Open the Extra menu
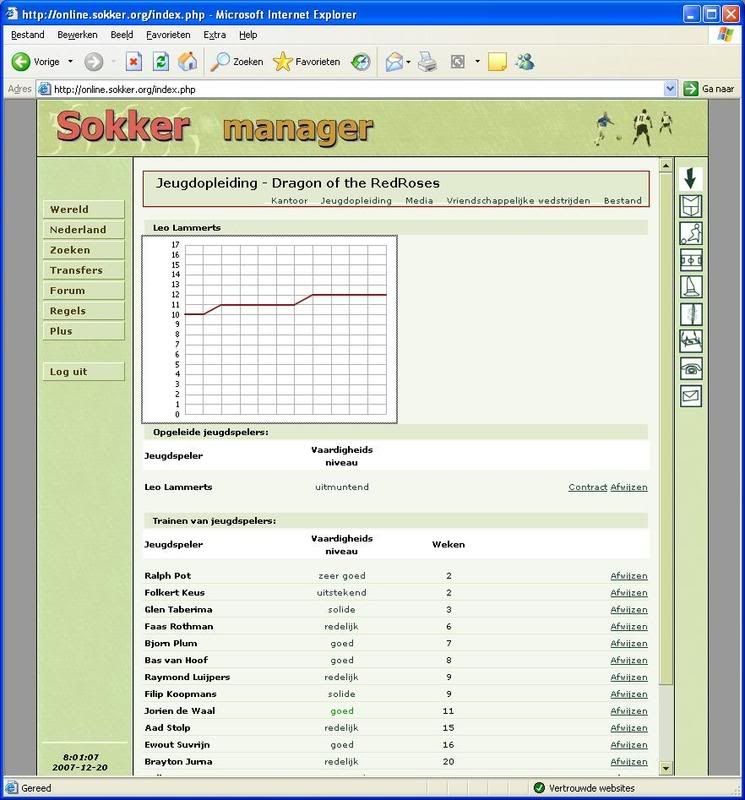The image size is (745, 800). 214,35
